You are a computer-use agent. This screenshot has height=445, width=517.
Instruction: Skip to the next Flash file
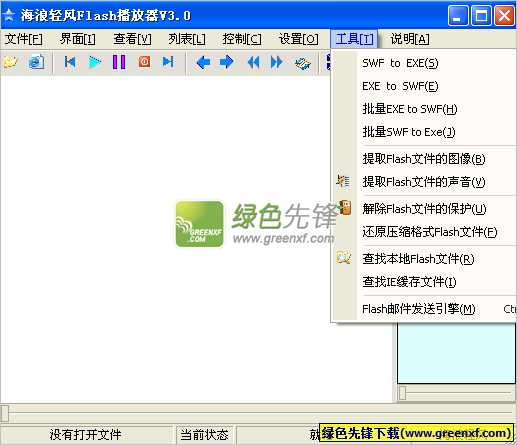pos(168,62)
